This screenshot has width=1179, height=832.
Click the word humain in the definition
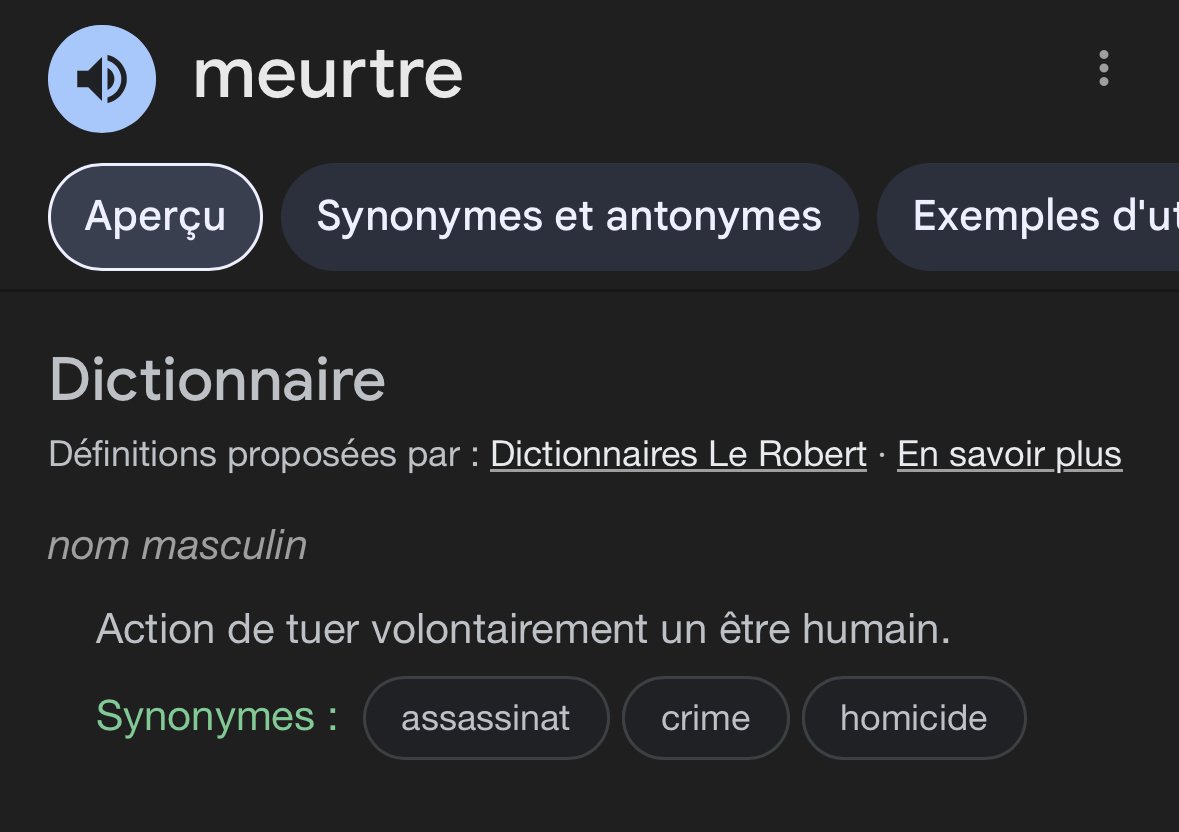pos(876,628)
